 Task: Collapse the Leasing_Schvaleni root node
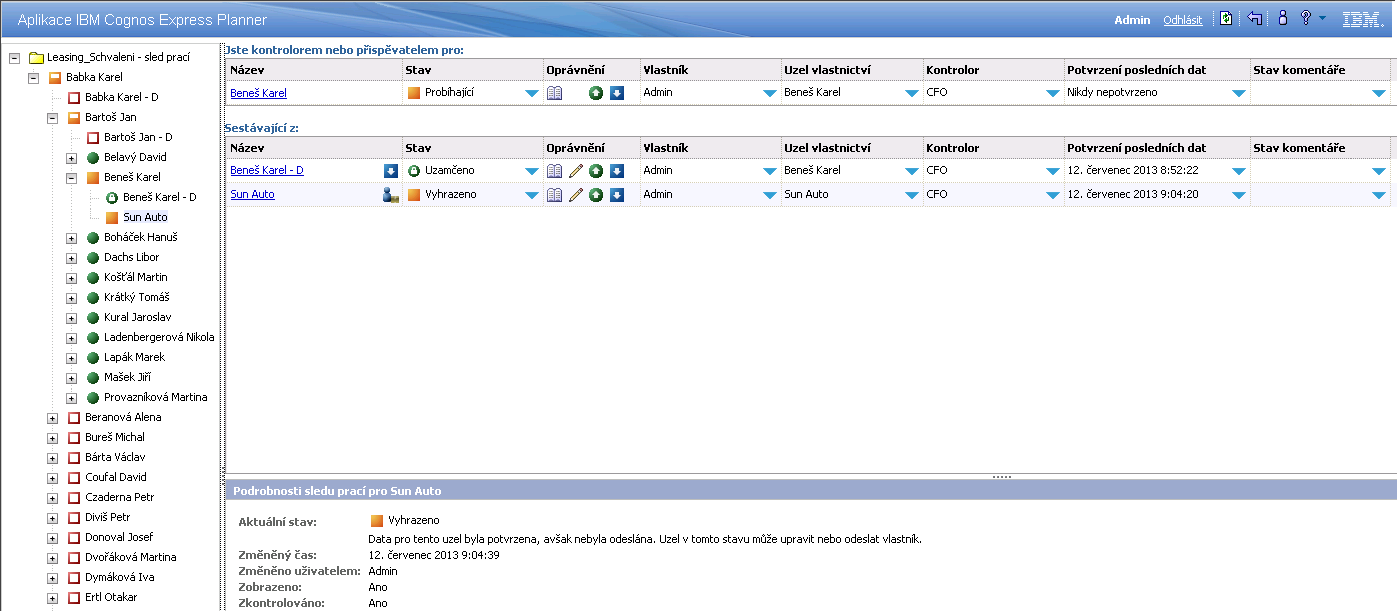(x=14, y=57)
